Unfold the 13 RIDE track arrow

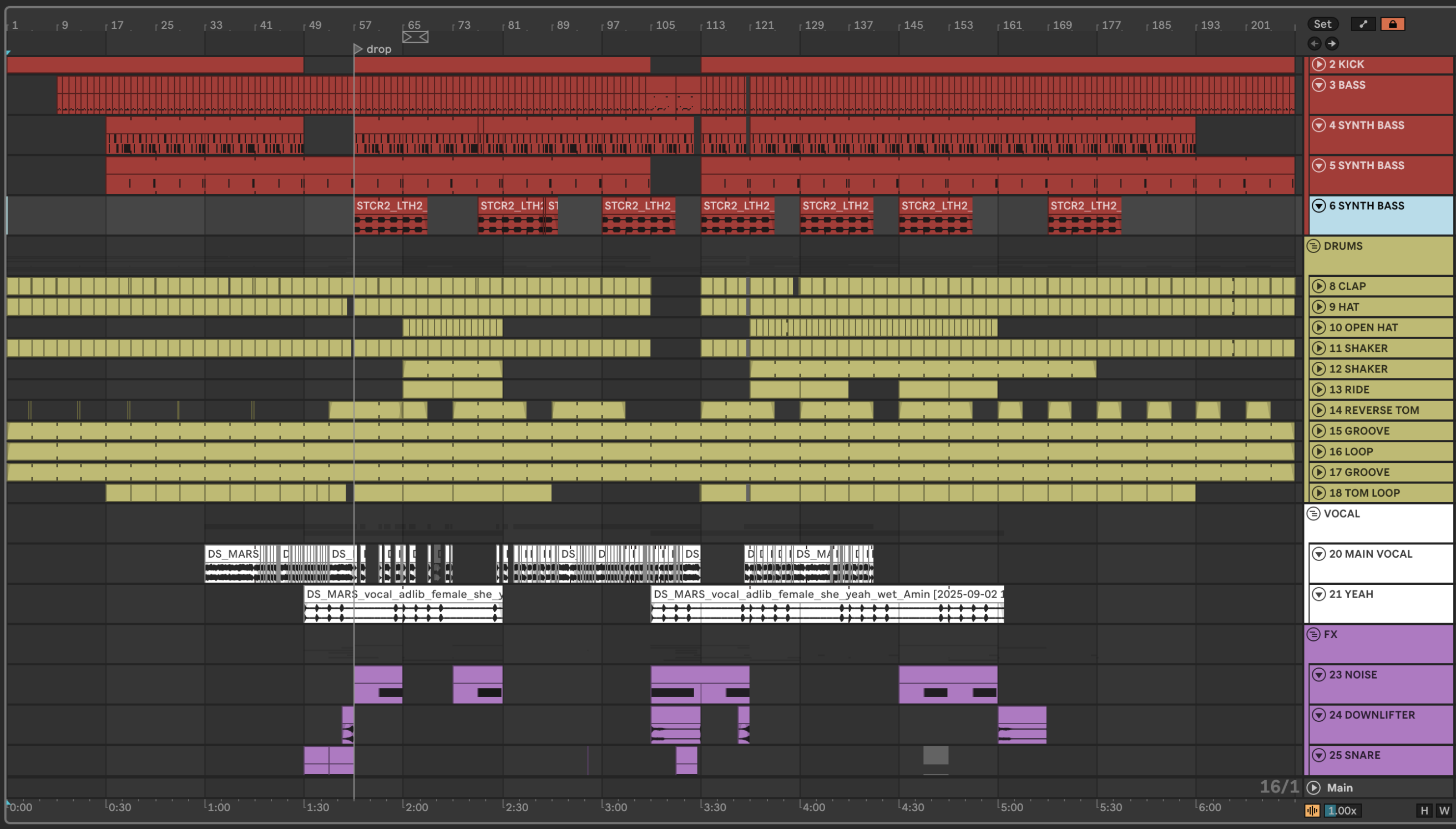(x=1318, y=390)
